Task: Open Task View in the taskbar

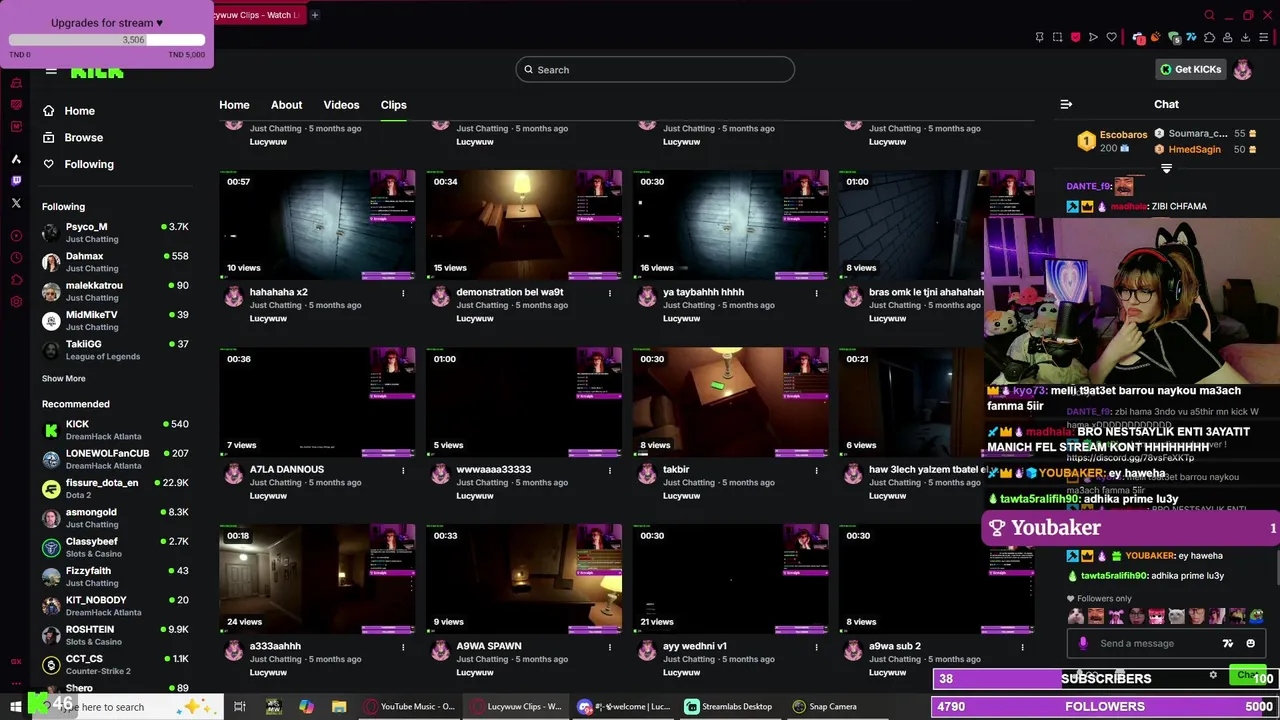Action: pyautogui.click(x=240, y=707)
